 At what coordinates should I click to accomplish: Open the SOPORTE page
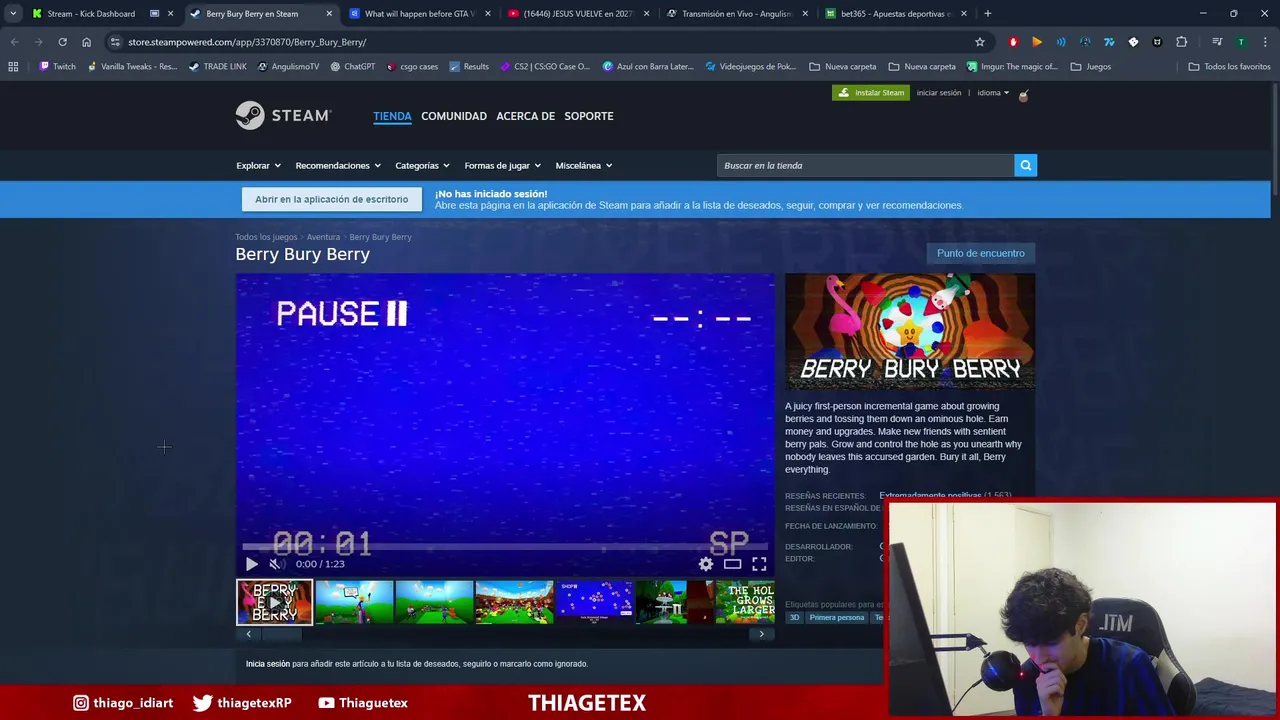click(588, 116)
